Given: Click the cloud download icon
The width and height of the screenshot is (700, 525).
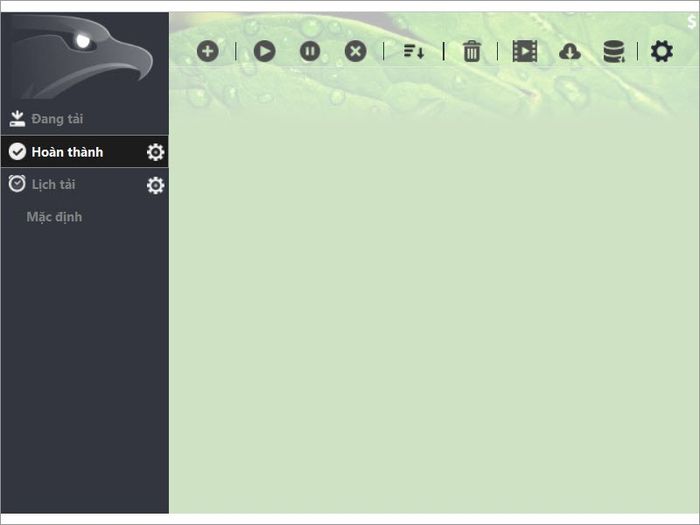Looking at the screenshot, I should click(570, 52).
